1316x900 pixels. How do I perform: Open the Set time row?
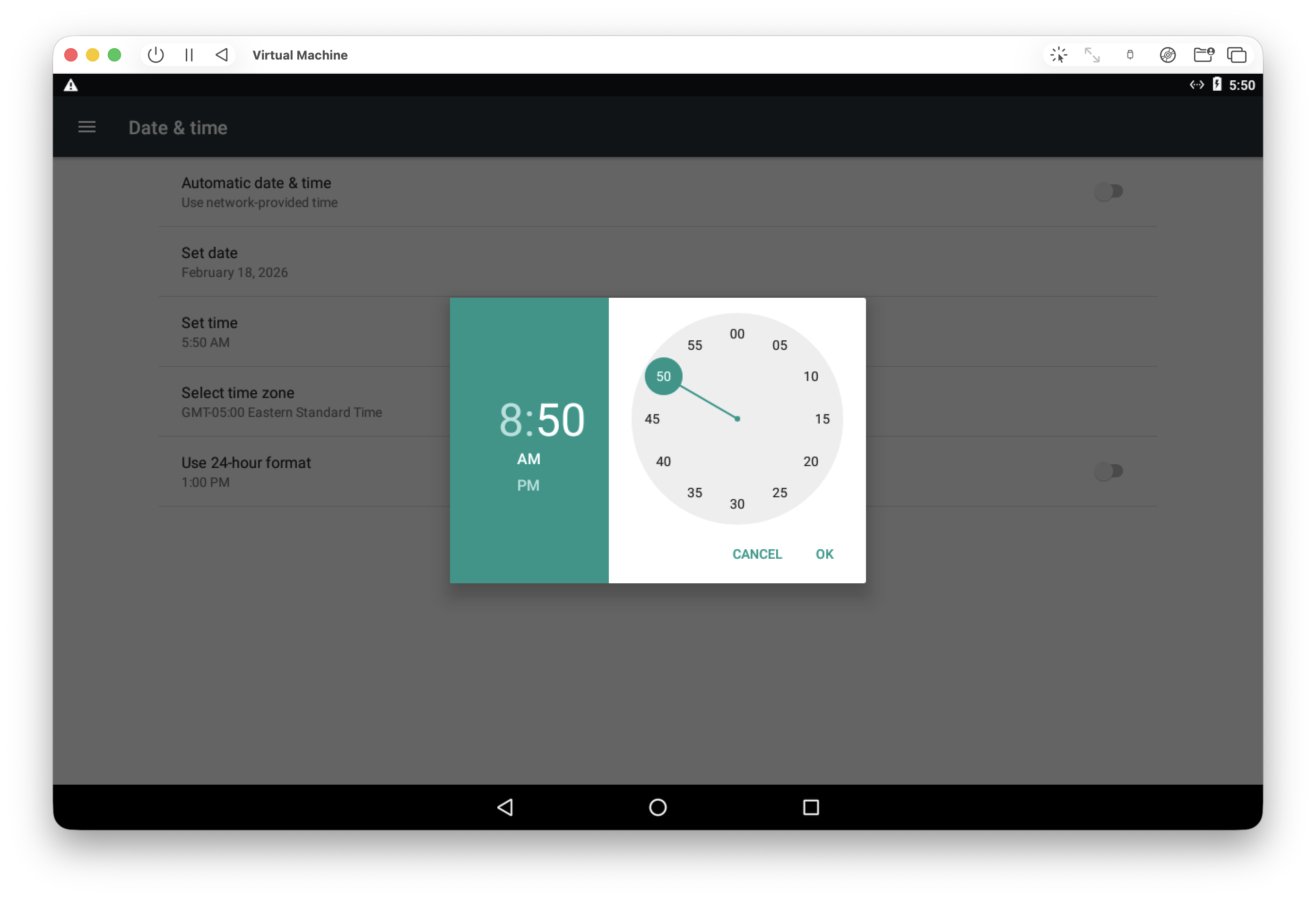coord(658,332)
